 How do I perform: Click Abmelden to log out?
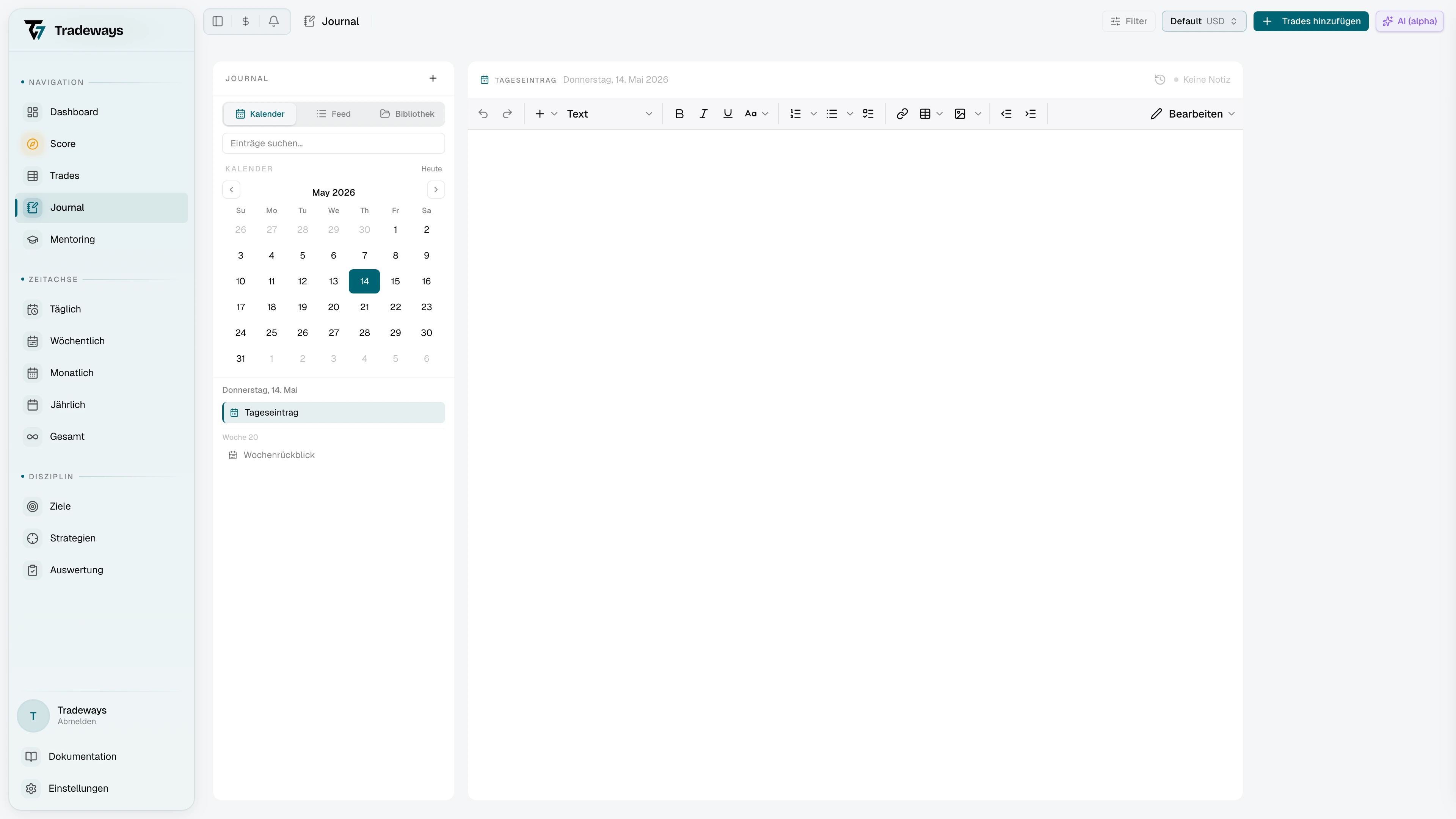[76, 722]
